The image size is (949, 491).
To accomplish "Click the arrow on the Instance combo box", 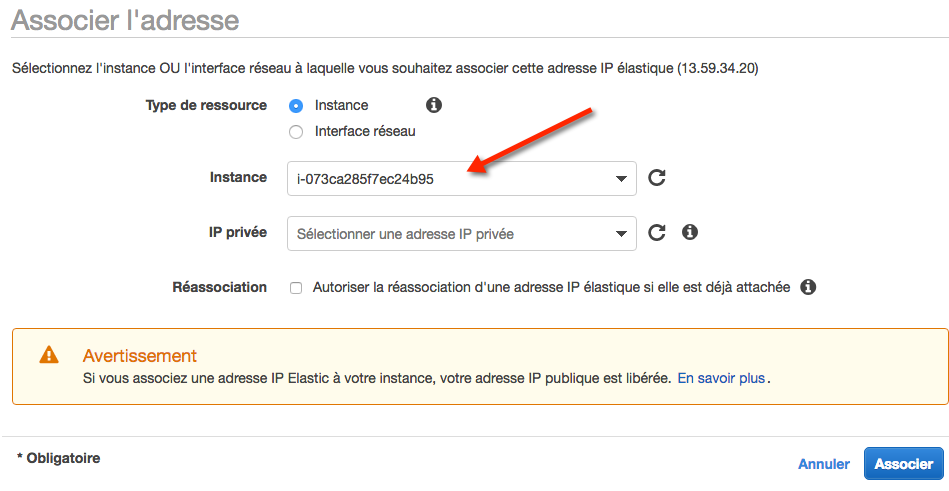I will coord(620,179).
